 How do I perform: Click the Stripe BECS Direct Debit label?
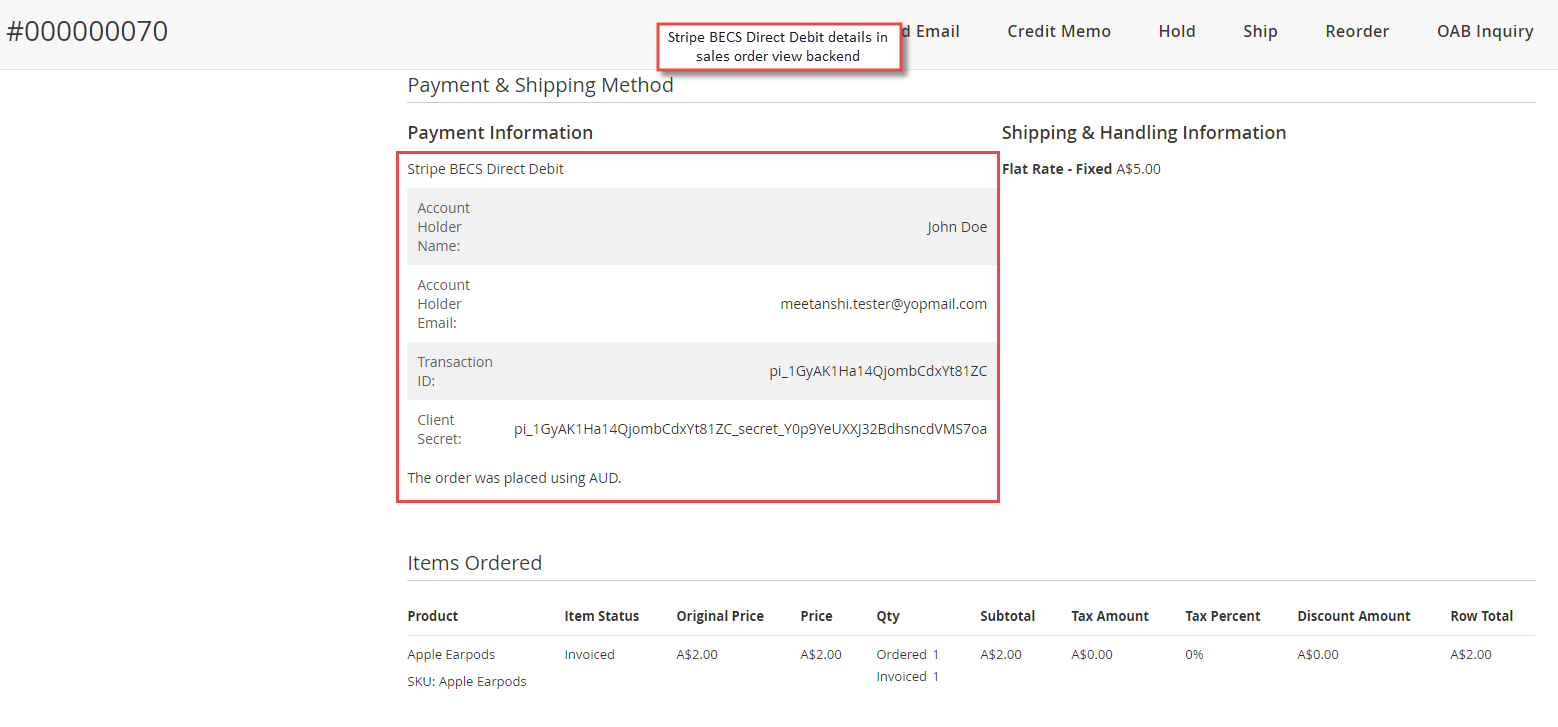point(486,168)
